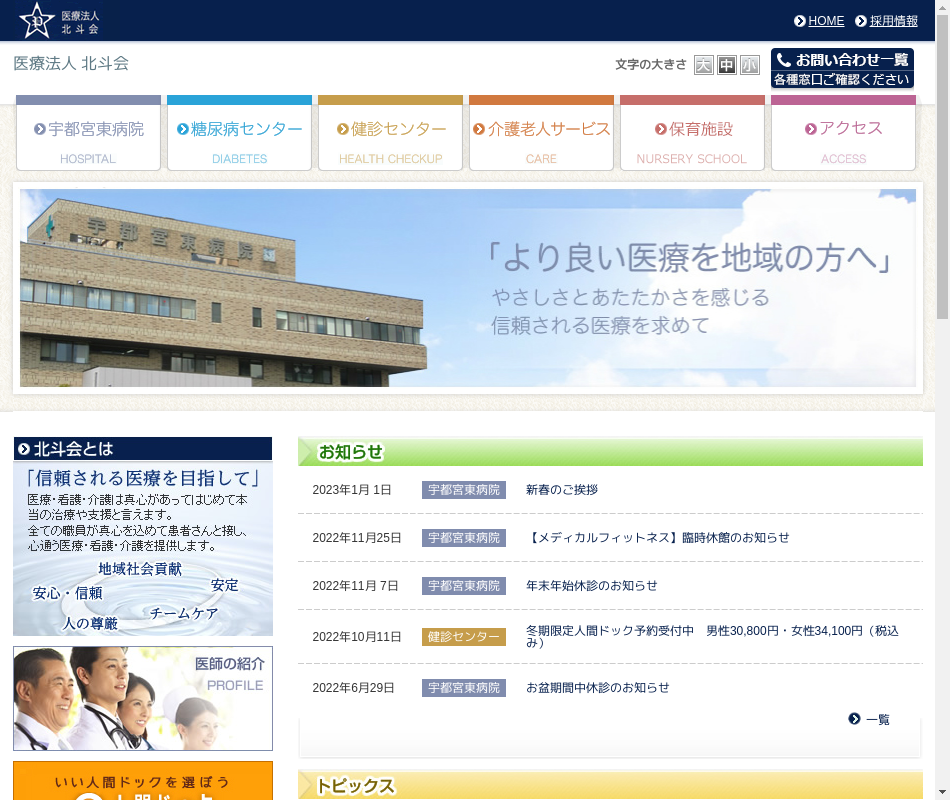Open the 健診センター HEALTH CHECKUP tab
This screenshot has height=800, width=950.
pos(390,134)
